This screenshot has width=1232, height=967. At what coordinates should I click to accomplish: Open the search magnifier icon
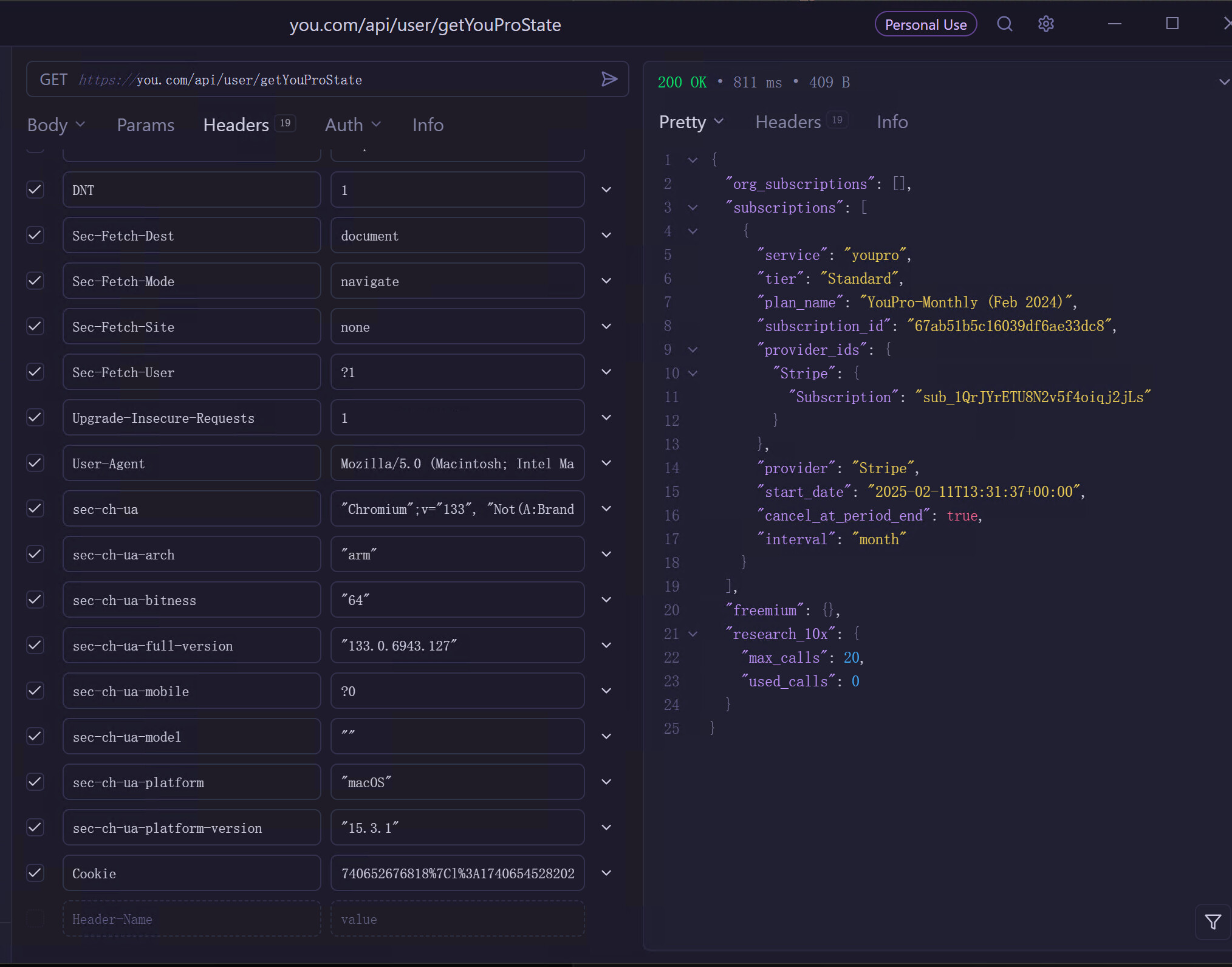(1005, 24)
